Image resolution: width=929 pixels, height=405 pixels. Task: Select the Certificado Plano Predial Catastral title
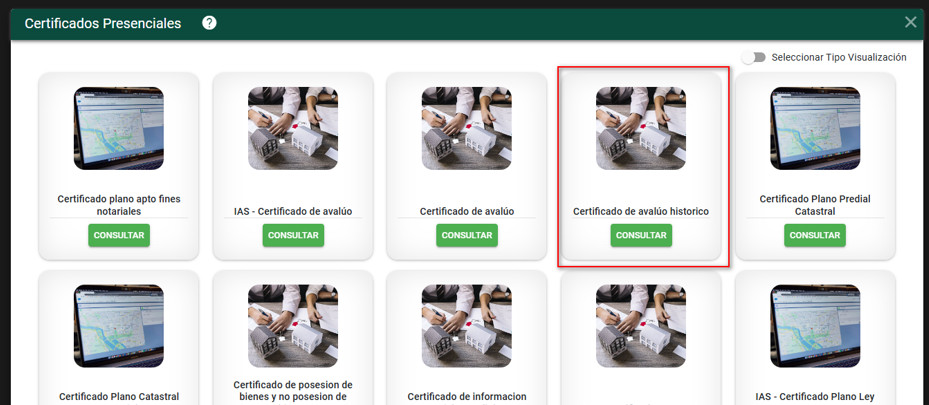815,205
